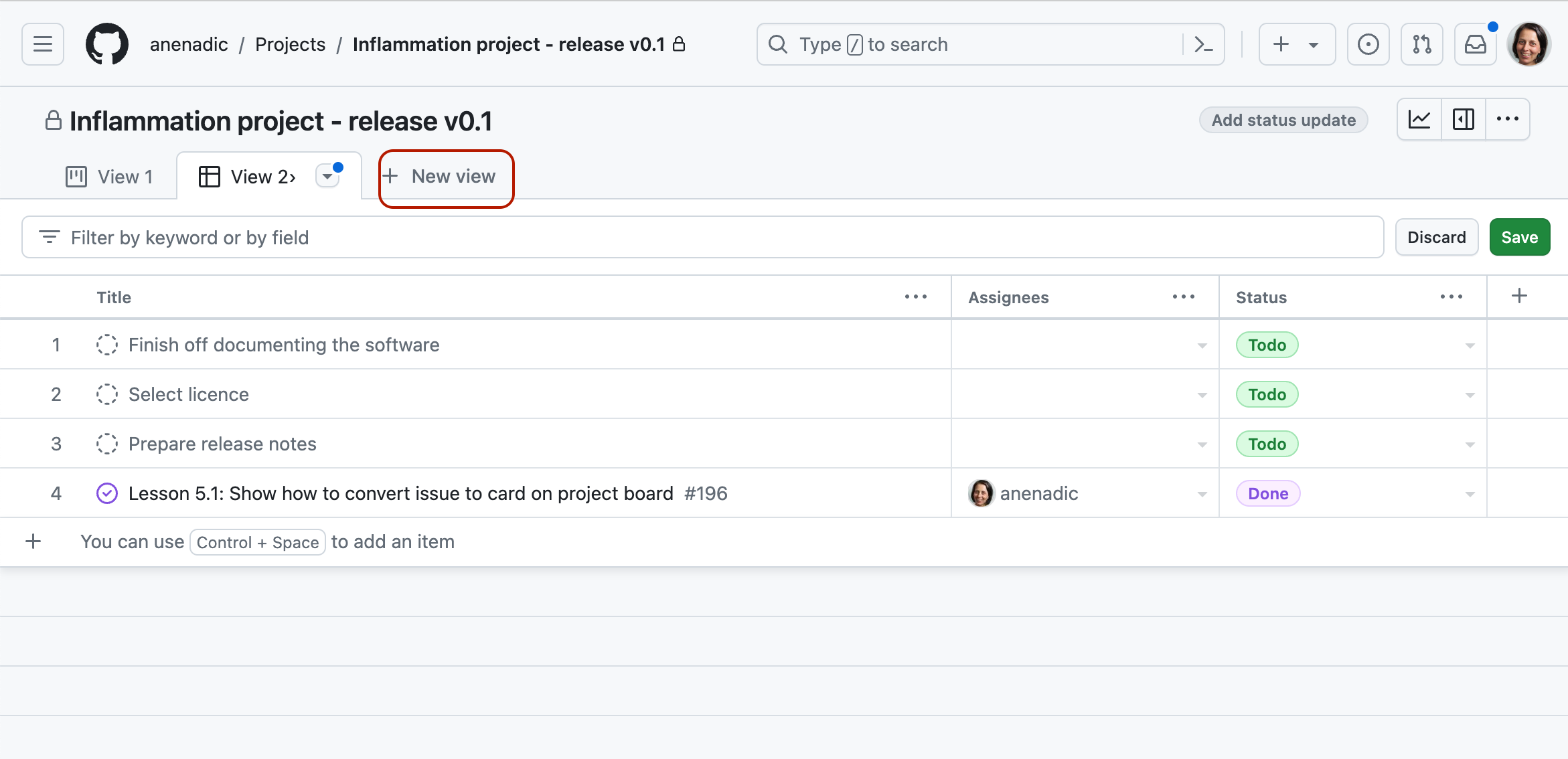
Task: Click add item plus button at bottom
Action: tap(33, 541)
